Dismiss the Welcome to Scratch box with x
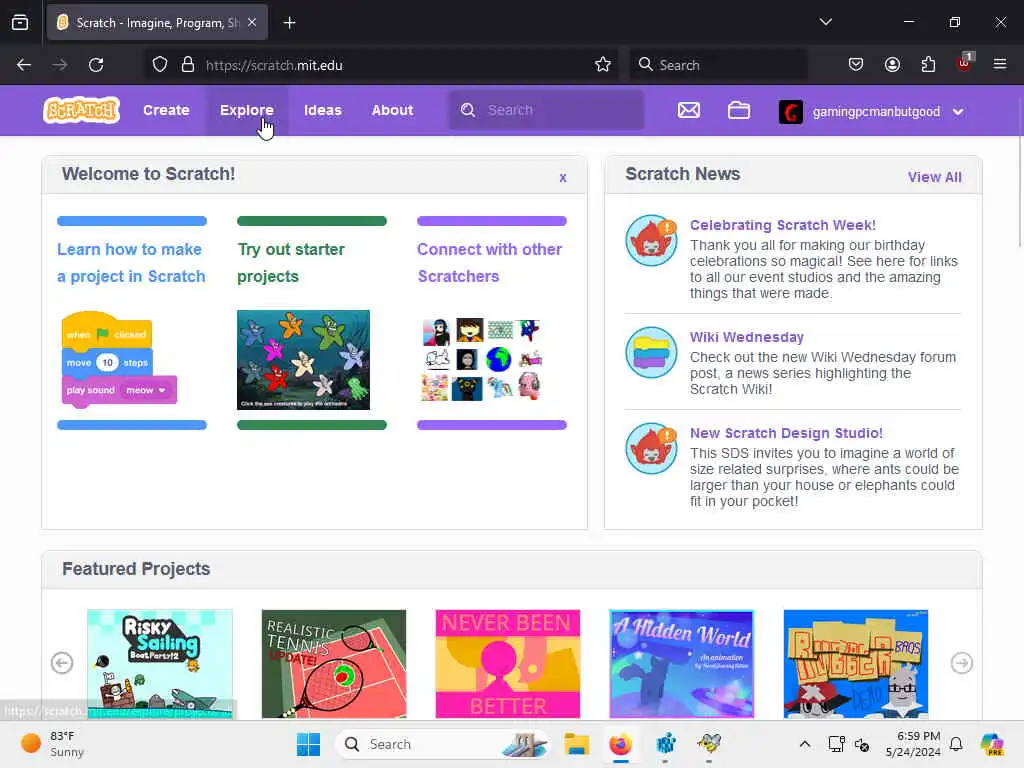1024x768 pixels. click(563, 178)
